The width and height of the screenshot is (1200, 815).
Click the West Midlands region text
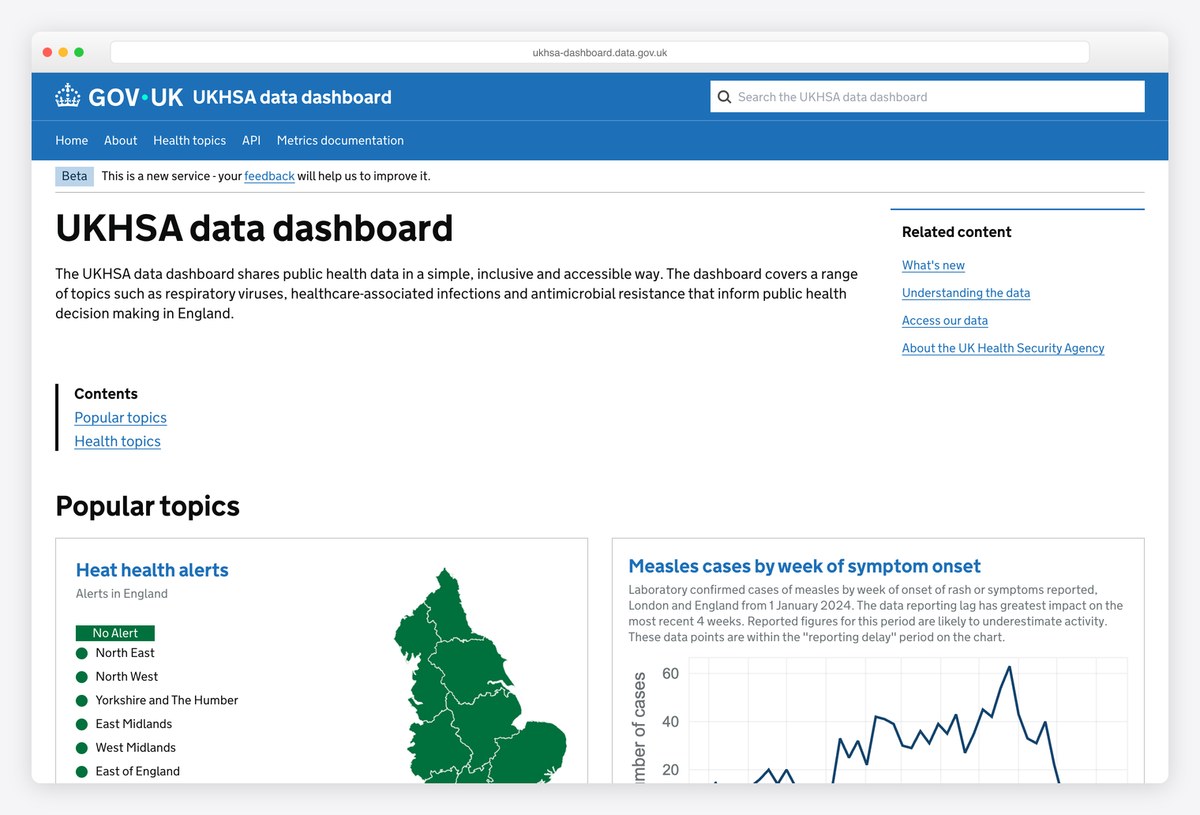[136, 748]
